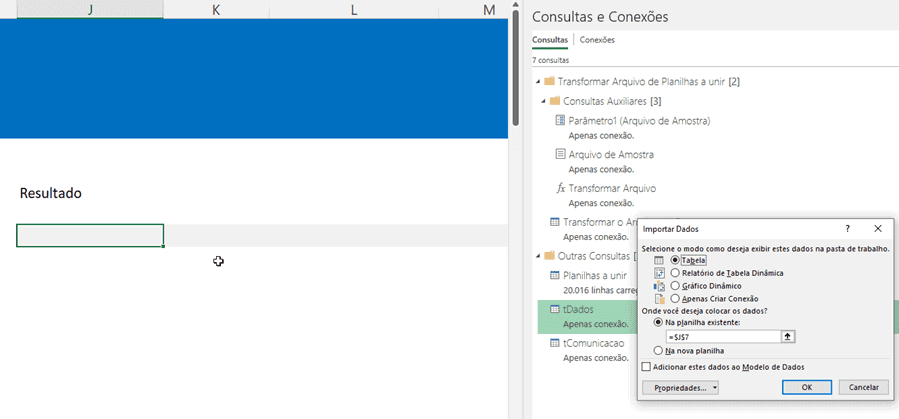Choose the Na nova planilha option
The height and width of the screenshot is (419, 899).
click(657, 351)
